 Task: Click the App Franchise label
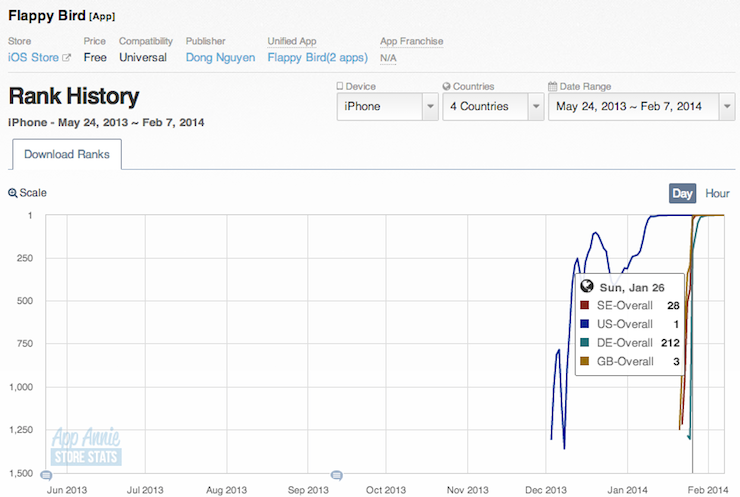(x=412, y=42)
